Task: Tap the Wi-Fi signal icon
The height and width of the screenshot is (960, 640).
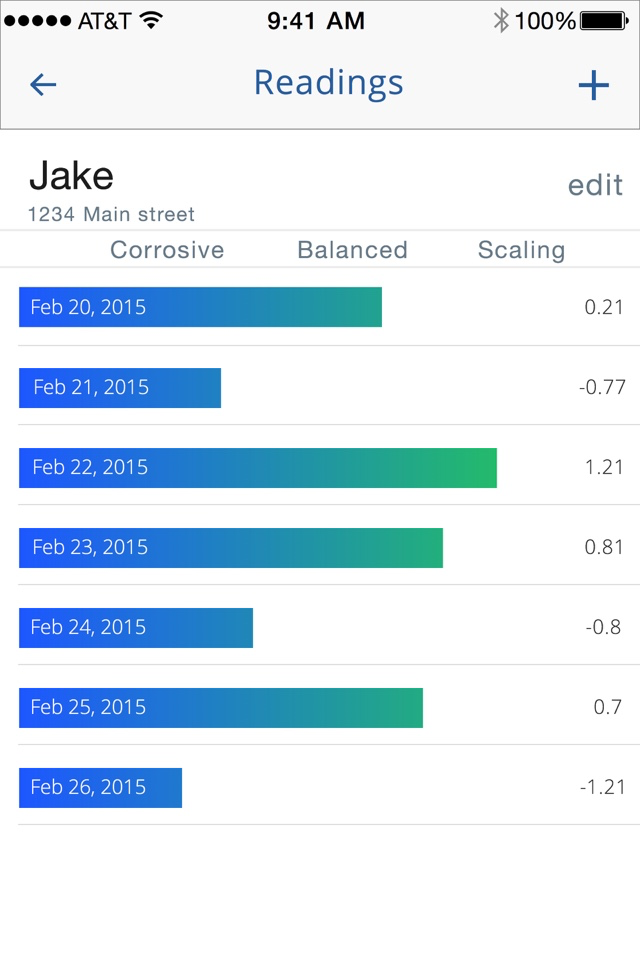Action: coord(151,20)
